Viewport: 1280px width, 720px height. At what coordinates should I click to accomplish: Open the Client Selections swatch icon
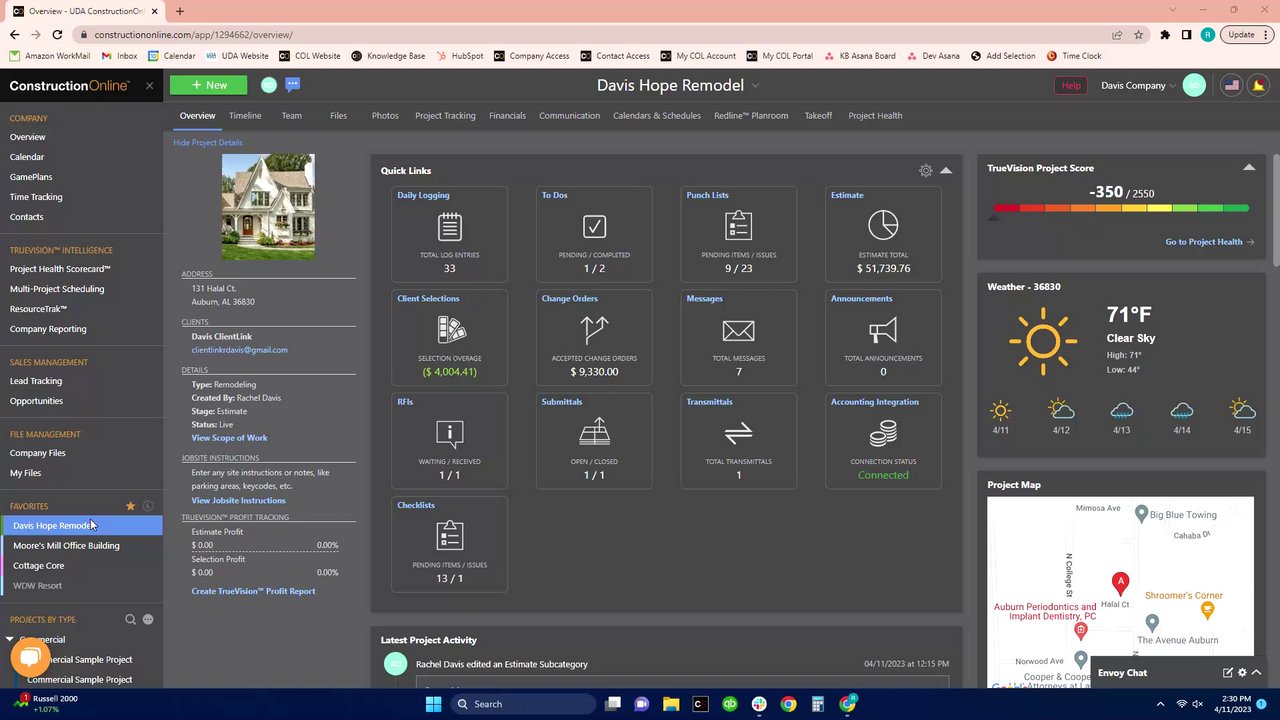[x=451, y=329]
